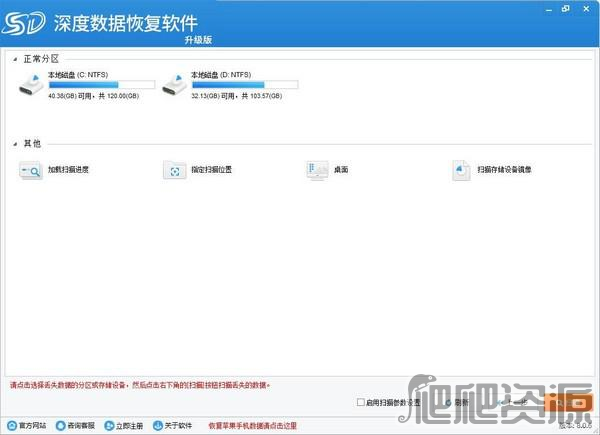Minimize the data recovery window
Viewport: 600px width, 435px height.
tap(549, 10)
